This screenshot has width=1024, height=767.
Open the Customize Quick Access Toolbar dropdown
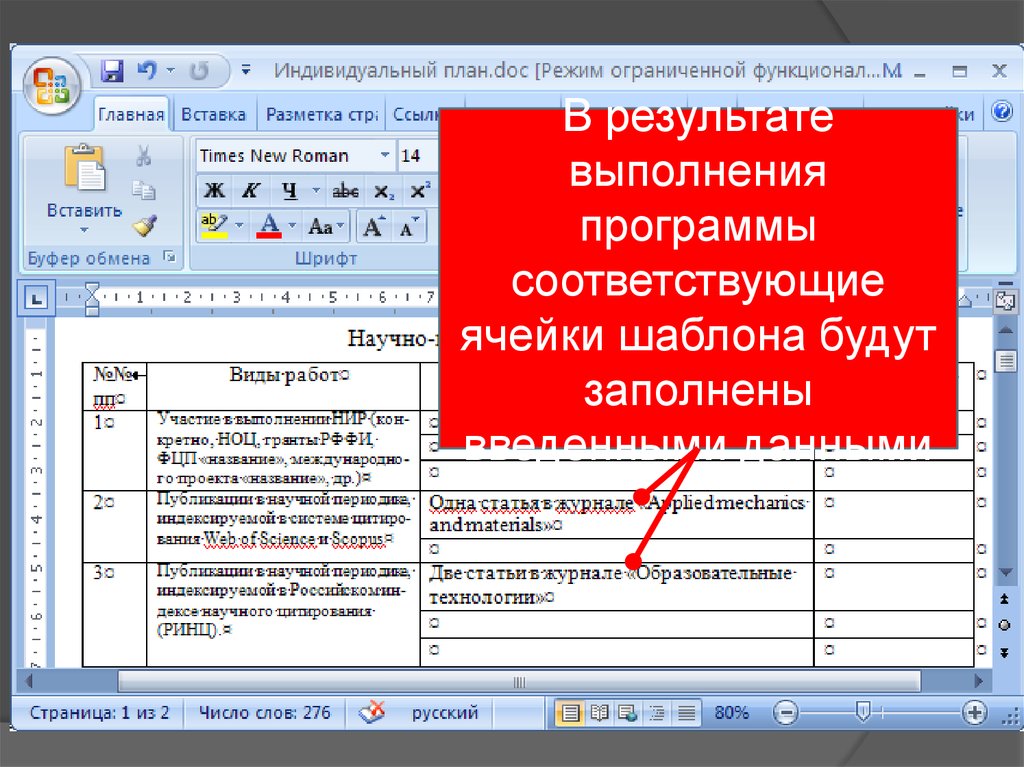point(246,72)
